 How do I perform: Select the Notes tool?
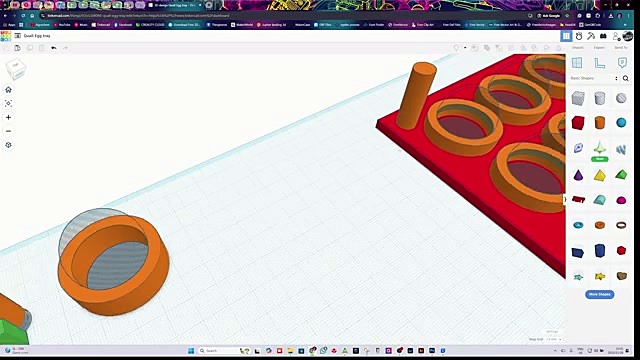coord(622,63)
